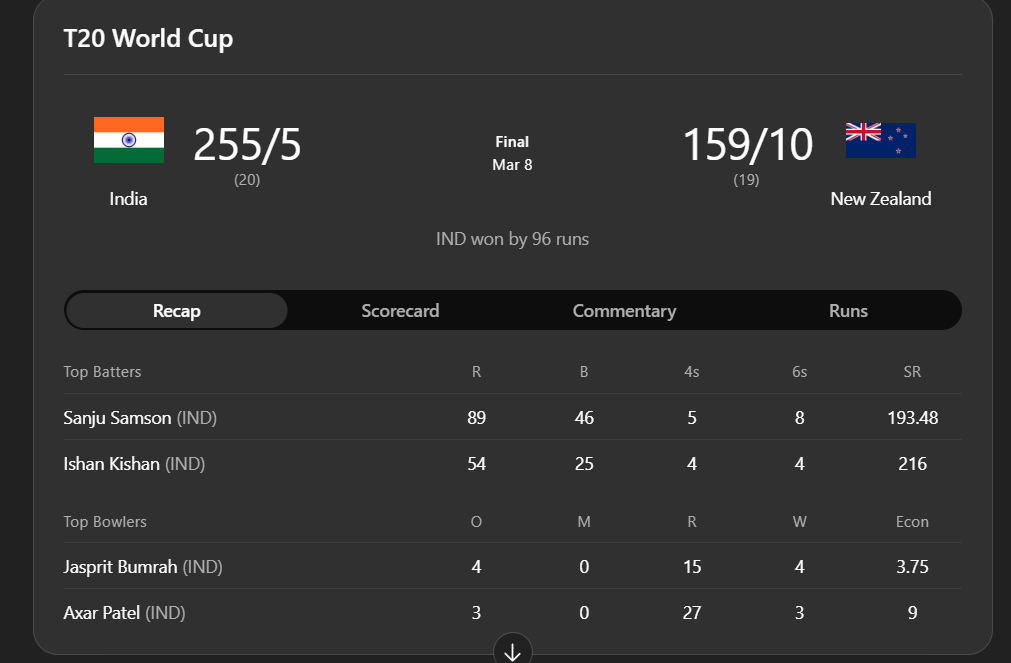Screen dimensions: 1011x663
Task: Click the Axar Patel bowler row
Action: [104, 613]
